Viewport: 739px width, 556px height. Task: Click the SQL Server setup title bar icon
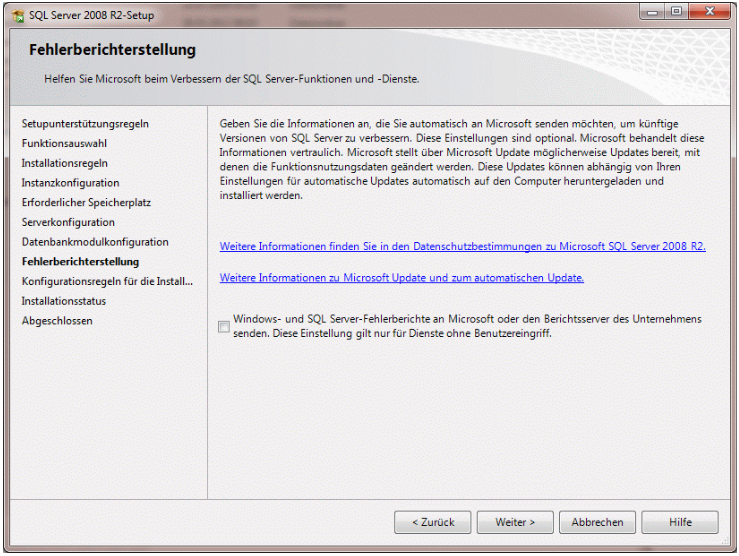click(x=18, y=16)
